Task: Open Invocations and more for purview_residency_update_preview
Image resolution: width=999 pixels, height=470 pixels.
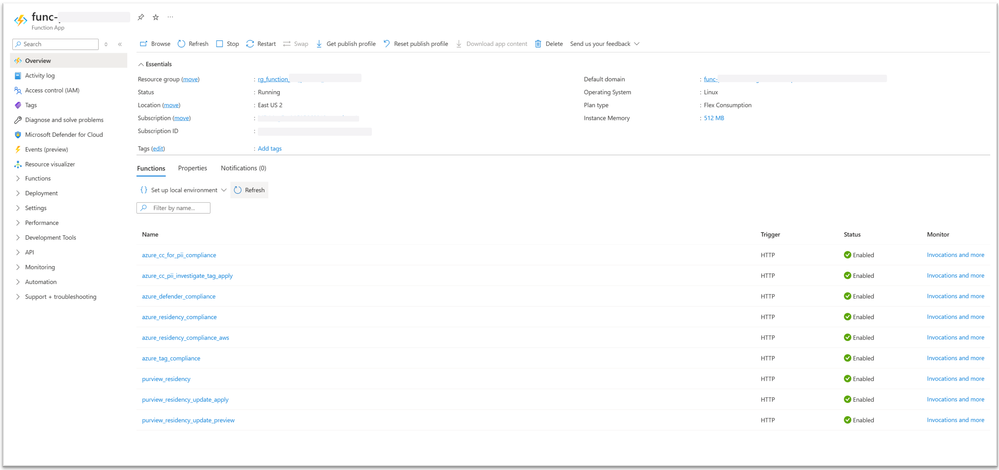Action: coord(955,420)
